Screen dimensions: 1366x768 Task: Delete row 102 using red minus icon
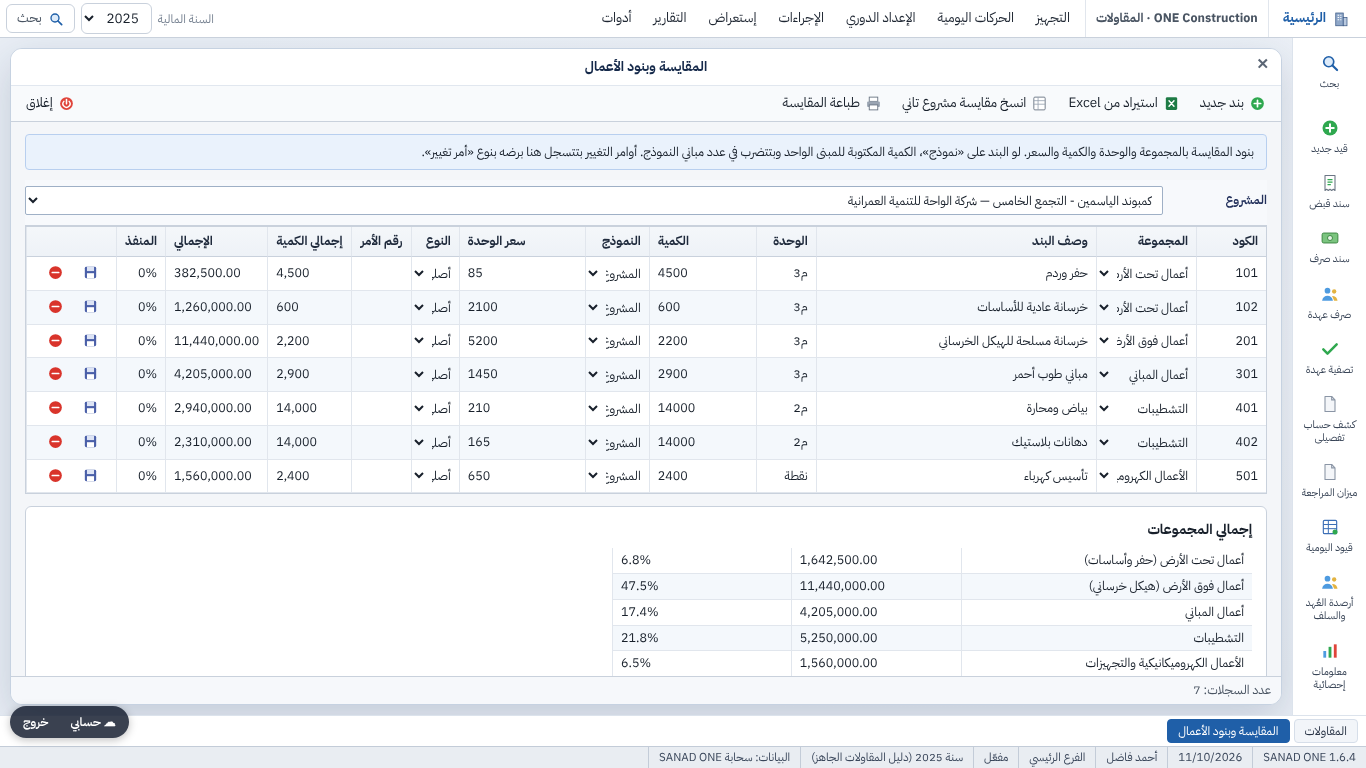55,307
